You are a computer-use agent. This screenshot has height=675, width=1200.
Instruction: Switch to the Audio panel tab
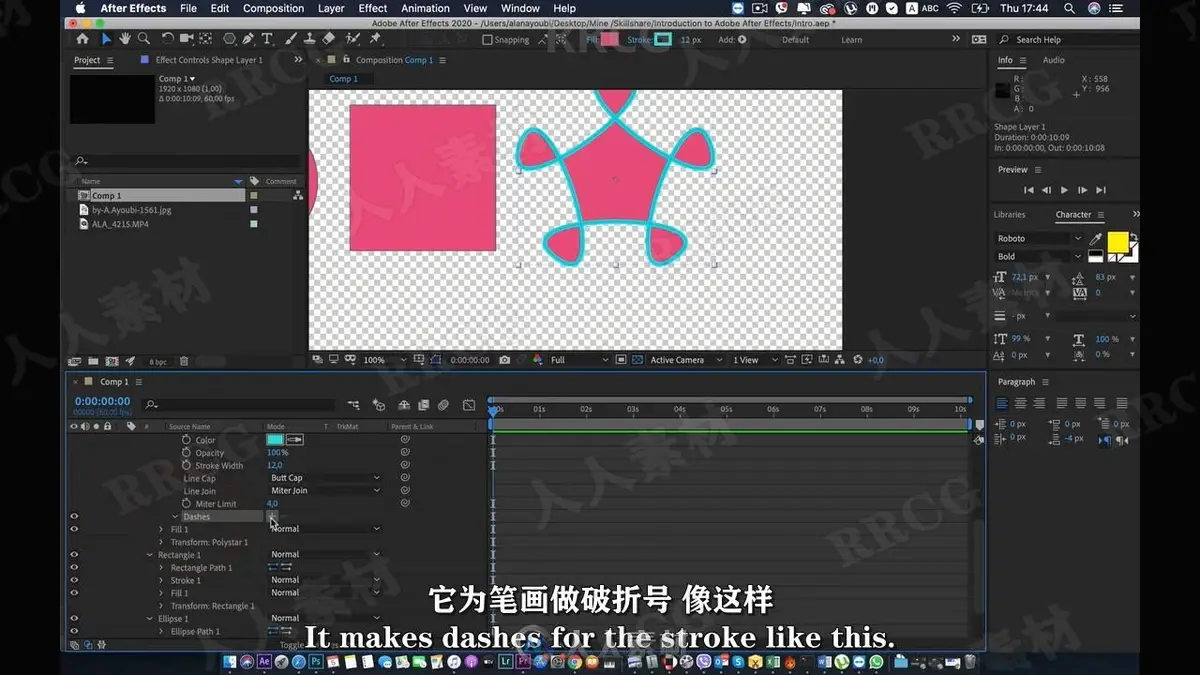click(1054, 60)
